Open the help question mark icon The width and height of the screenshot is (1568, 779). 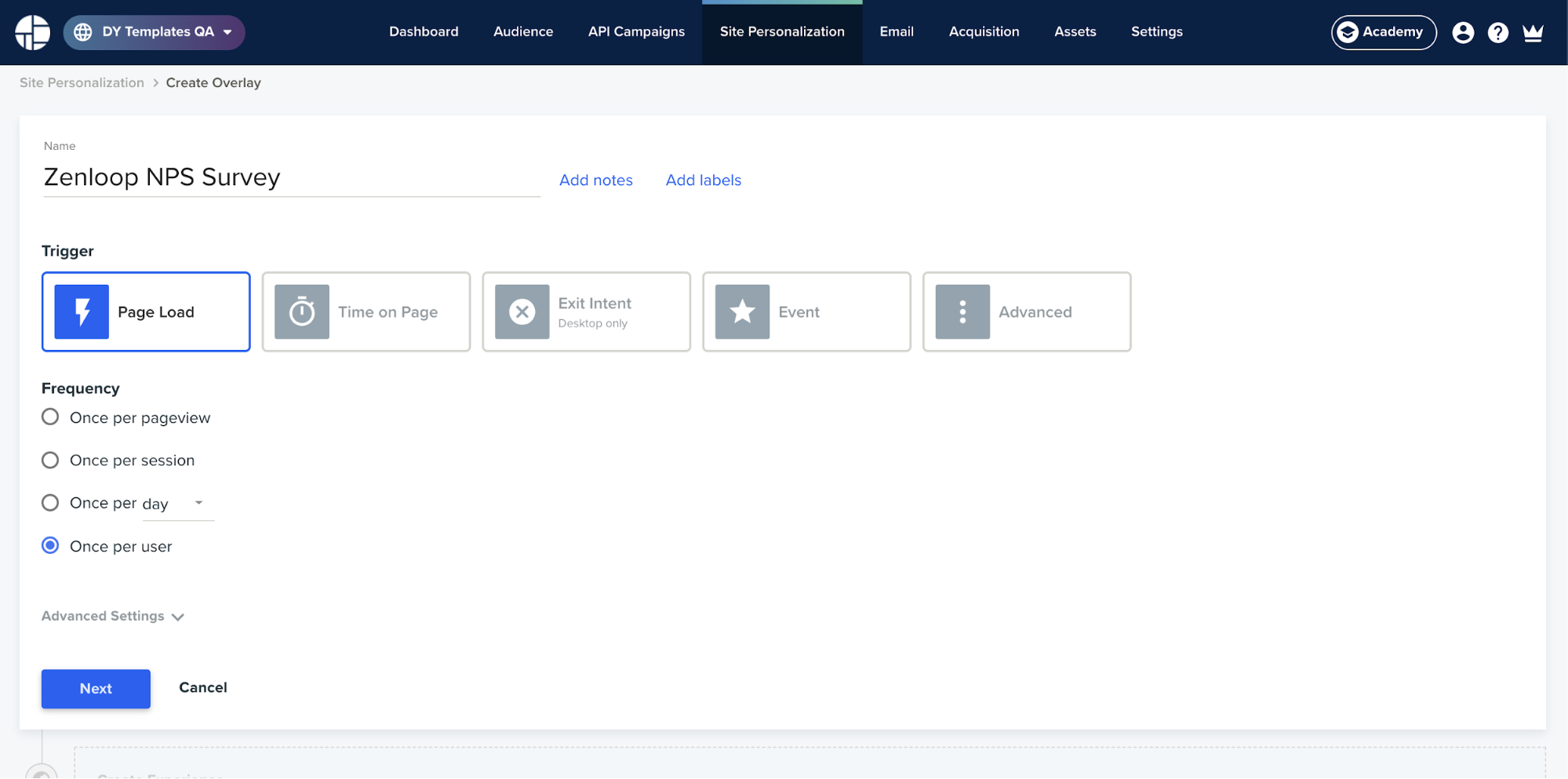point(1497,32)
